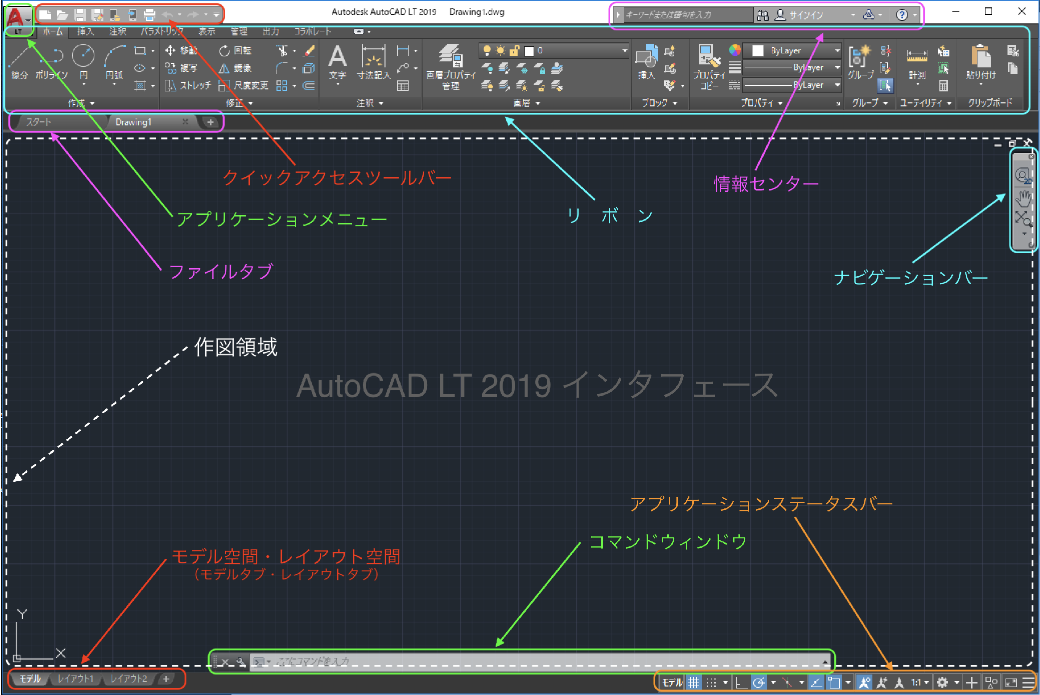The height and width of the screenshot is (695, 1040).
Task: Click the new drawing plus file tab button
Action: [x=210, y=122]
